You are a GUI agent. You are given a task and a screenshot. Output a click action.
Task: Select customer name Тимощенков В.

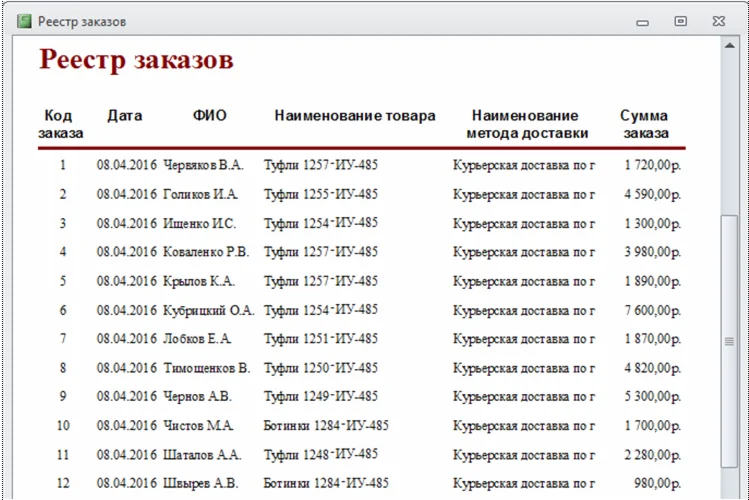[207, 368]
